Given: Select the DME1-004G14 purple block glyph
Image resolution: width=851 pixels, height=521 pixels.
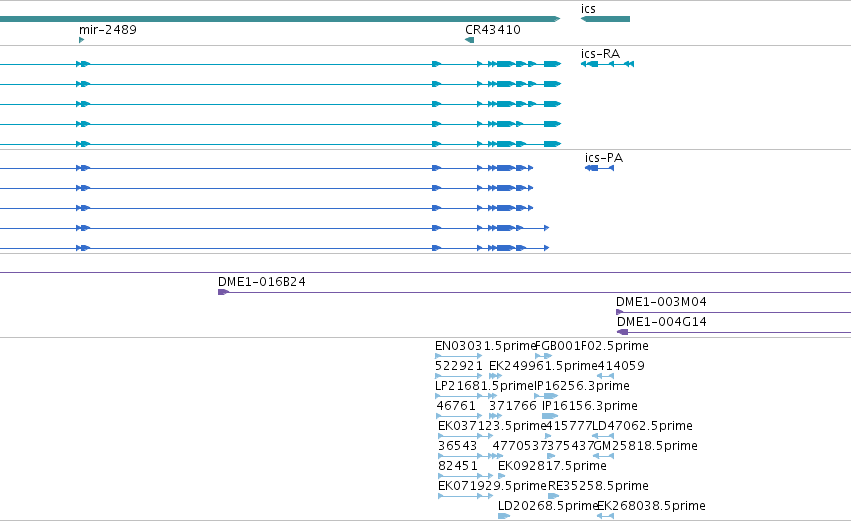Looking at the screenshot, I should click(x=623, y=332).
